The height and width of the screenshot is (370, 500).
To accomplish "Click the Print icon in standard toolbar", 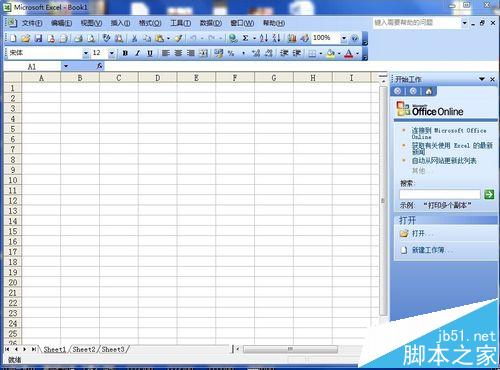I will 79,38.
